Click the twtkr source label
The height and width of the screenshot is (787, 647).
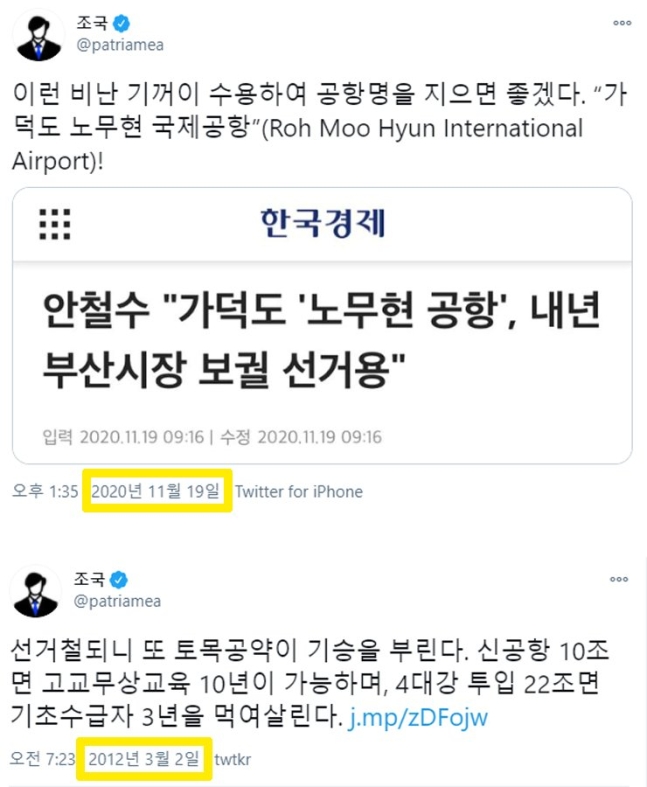pos(232,759)
